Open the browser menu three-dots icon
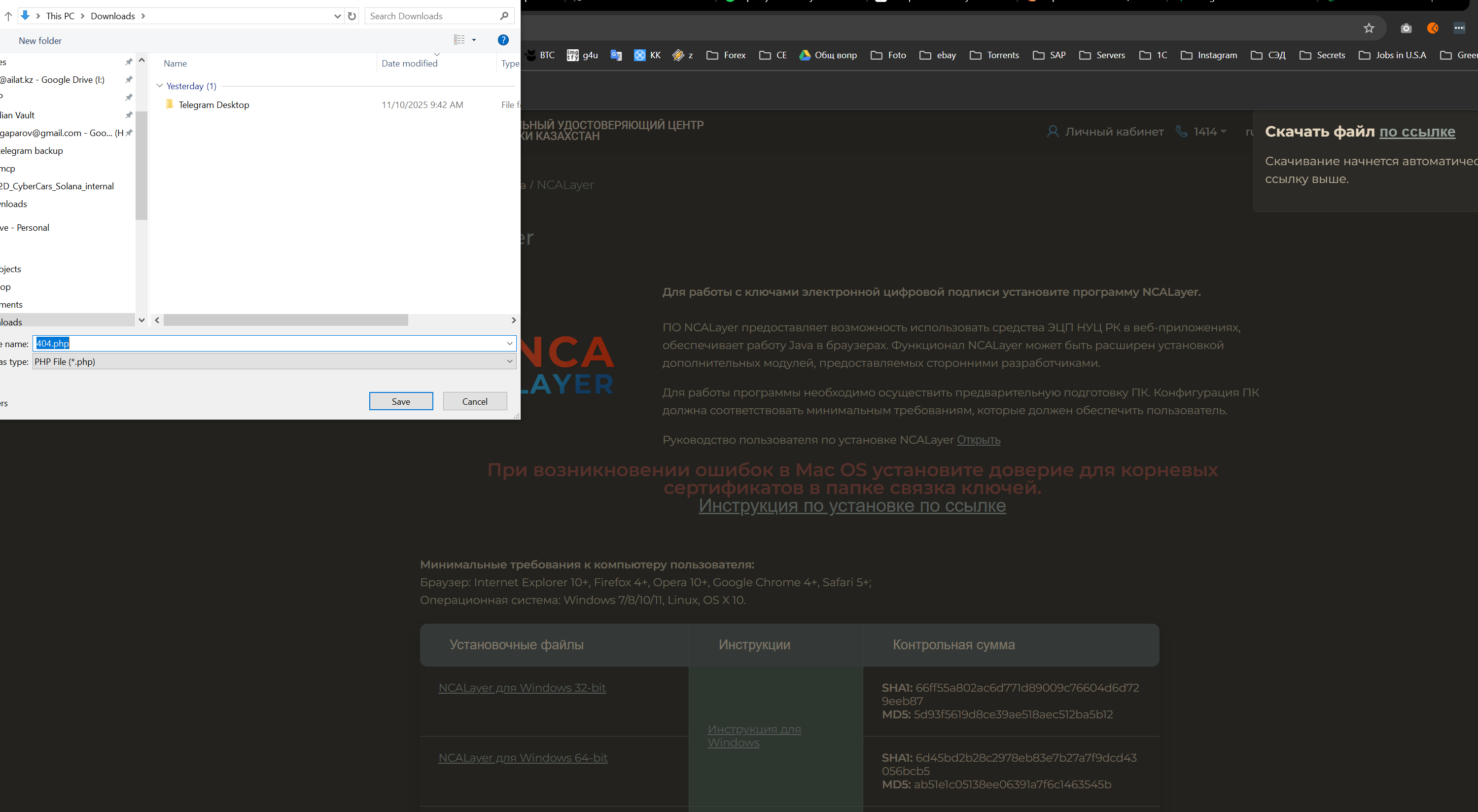Image resolution: width=1478 pixels, height=812 pixels. tap(1459, 28)
